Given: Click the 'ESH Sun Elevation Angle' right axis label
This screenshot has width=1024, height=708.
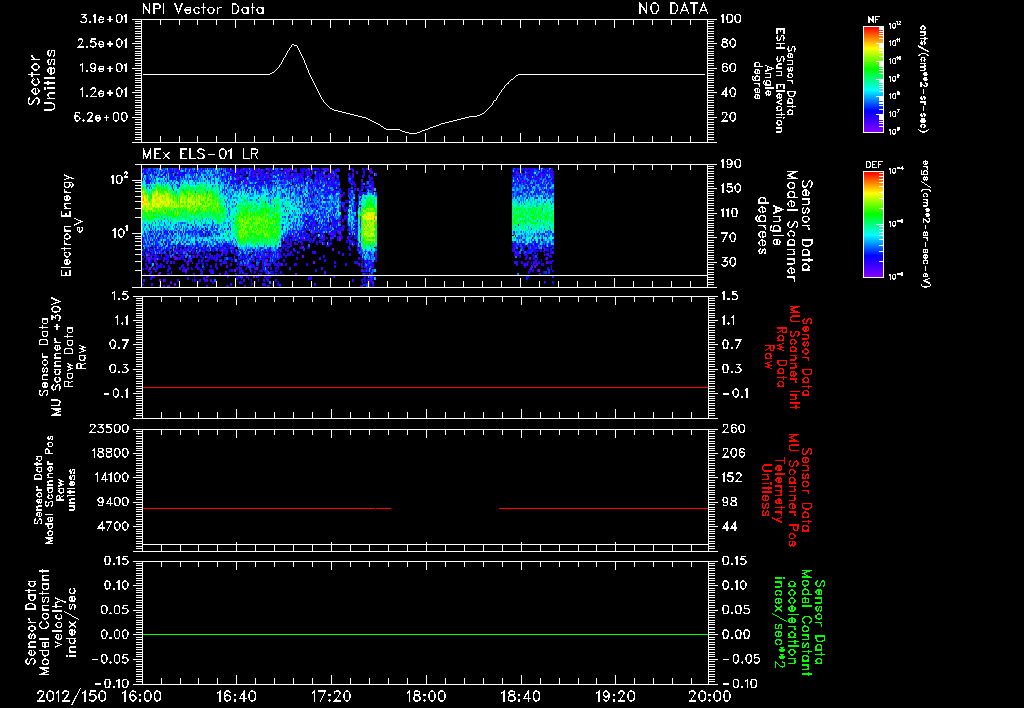Looking at the screenshot, I should (774, 80).
